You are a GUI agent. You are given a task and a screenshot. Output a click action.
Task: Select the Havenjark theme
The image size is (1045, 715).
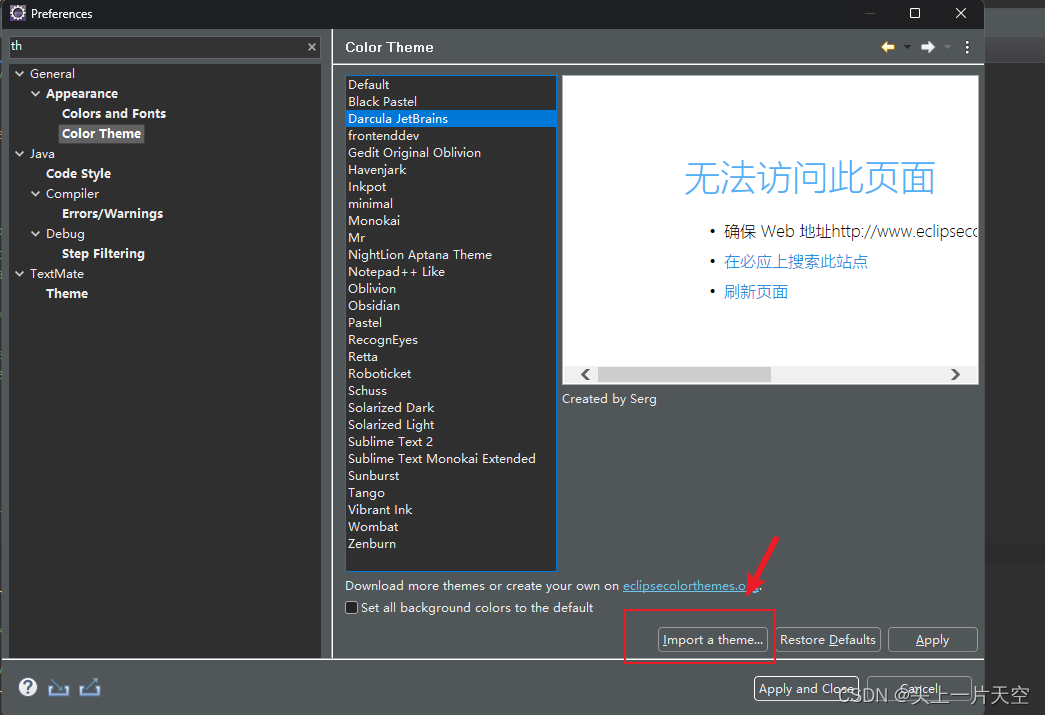coord(451,170)
